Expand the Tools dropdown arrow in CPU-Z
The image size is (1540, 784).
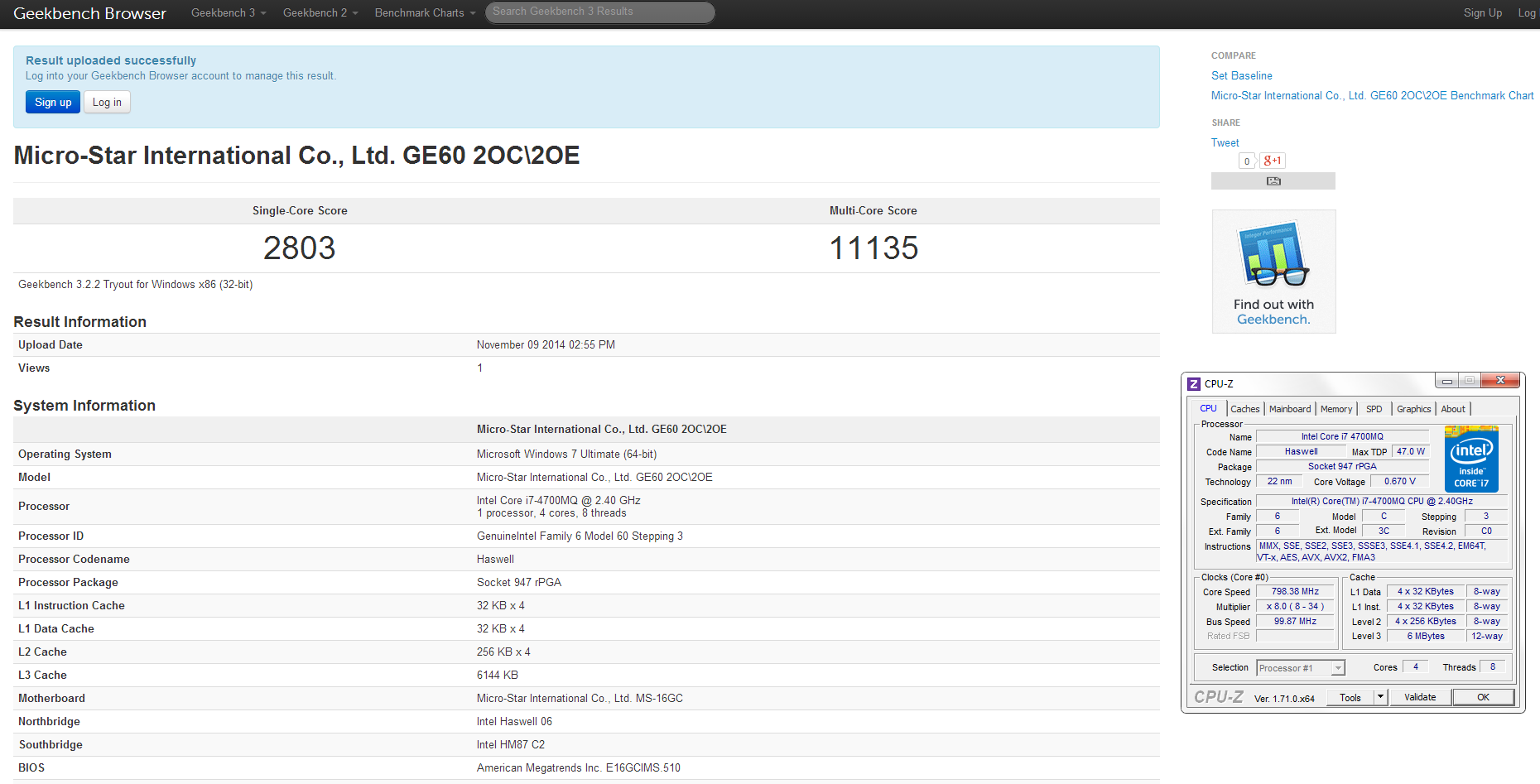(x=1380, y=698)
